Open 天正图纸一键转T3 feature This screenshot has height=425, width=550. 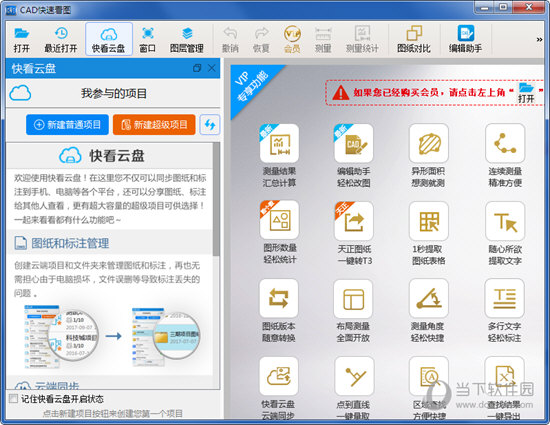coord(354,233)
